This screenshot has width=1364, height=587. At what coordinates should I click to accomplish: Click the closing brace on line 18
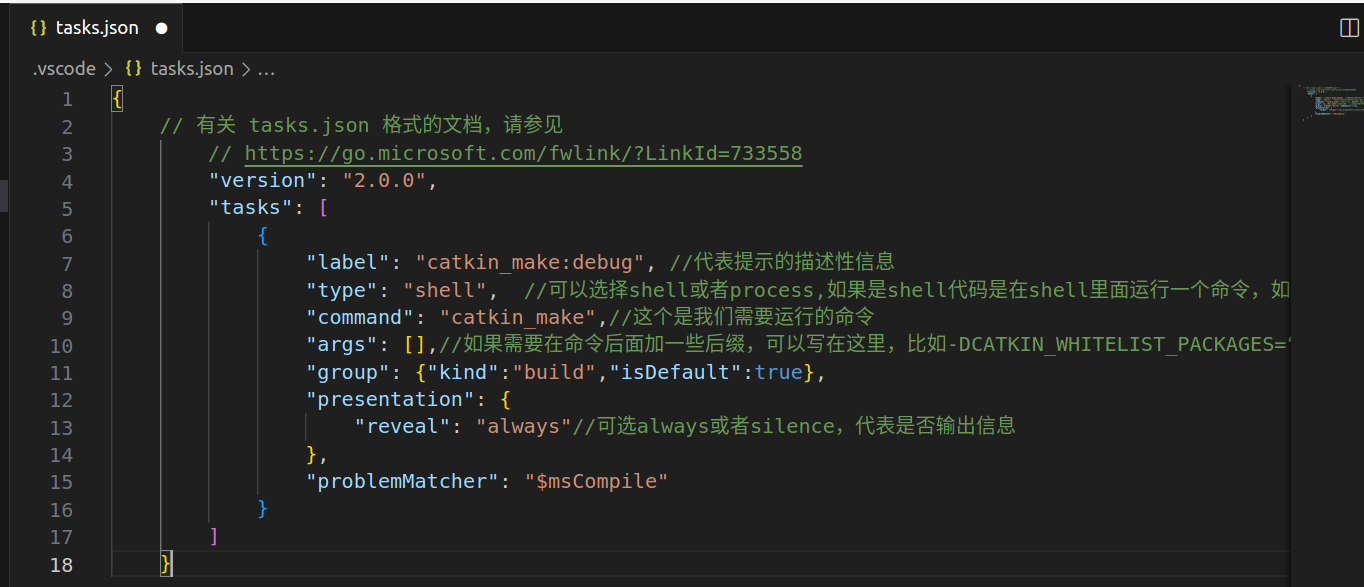pos(166,564)
